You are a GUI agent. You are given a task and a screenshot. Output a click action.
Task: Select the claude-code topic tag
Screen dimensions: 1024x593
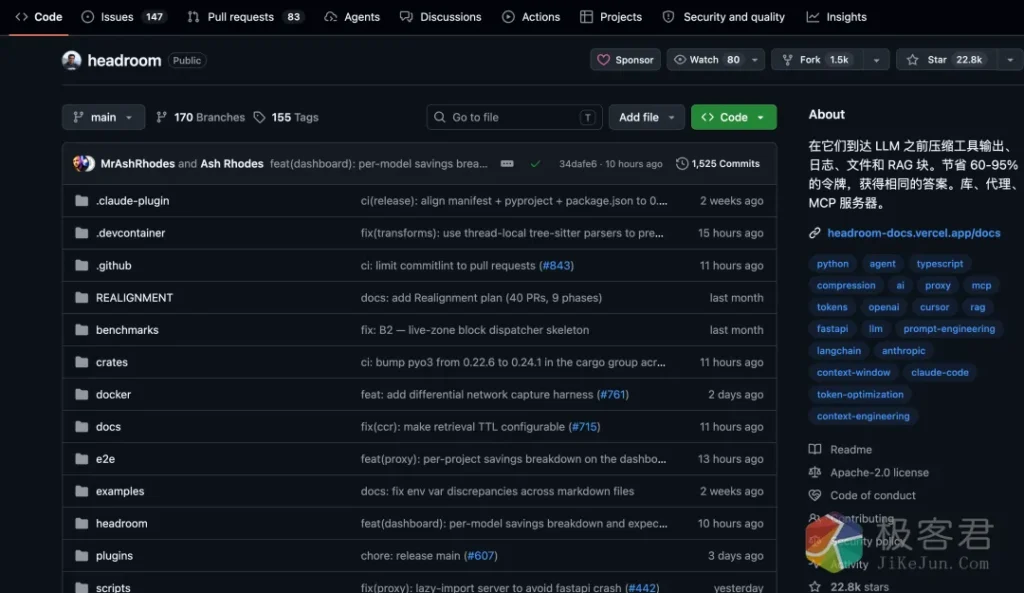coord(939,372)
